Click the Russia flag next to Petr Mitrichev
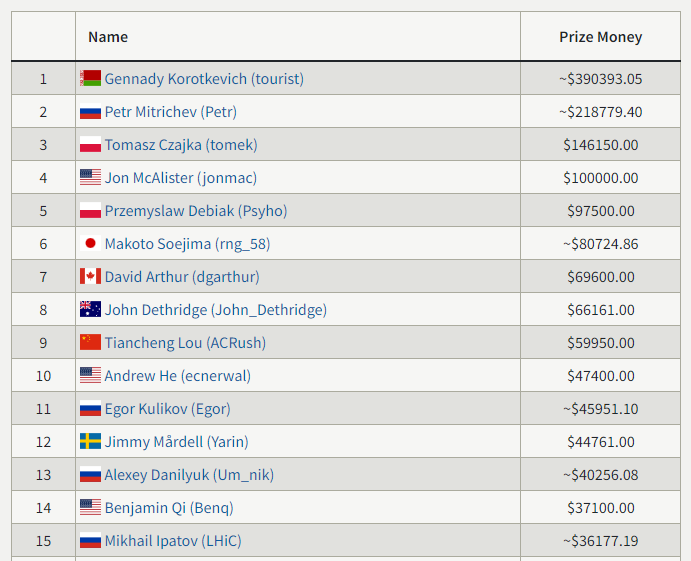Viewport: 691px width, 561px height. pyautogui.click(x=90, y=111)
